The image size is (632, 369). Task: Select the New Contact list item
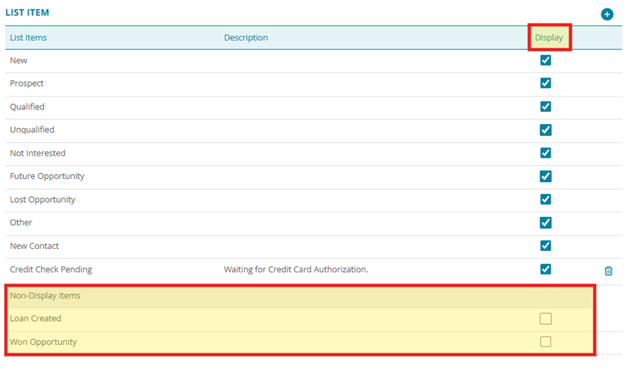[34, 246]
